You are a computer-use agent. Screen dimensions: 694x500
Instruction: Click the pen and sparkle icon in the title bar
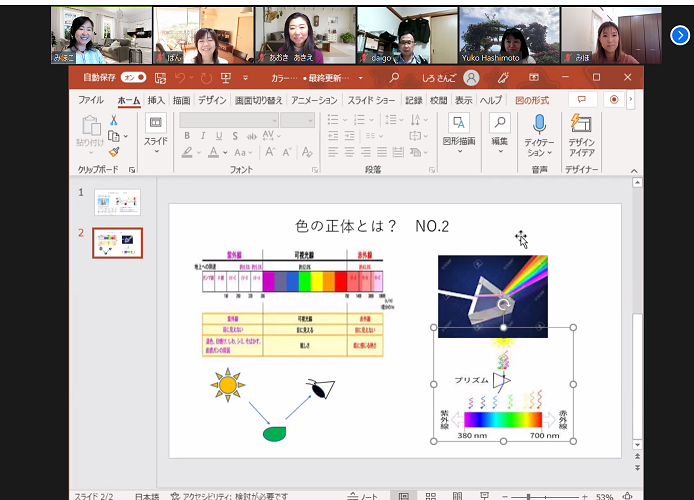coord(503,78)
